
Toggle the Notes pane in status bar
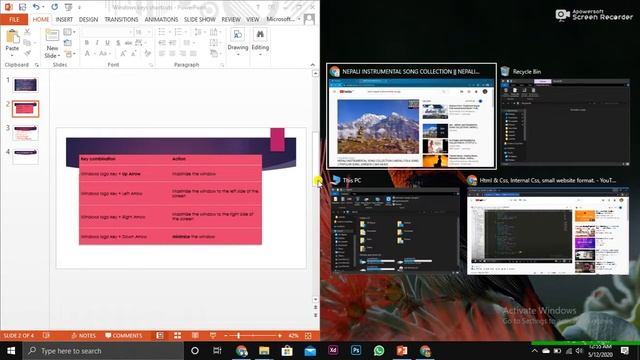pyautogui.click(x=83, y=336)
